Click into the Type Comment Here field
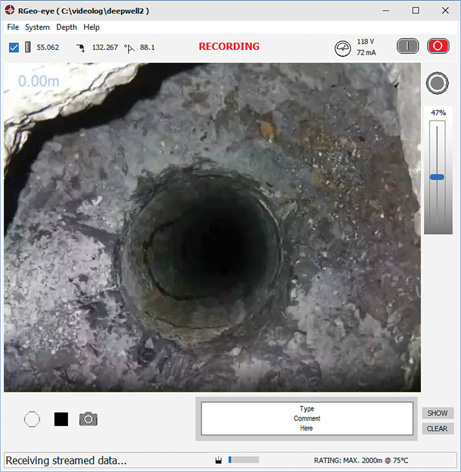 click(307, 418)
